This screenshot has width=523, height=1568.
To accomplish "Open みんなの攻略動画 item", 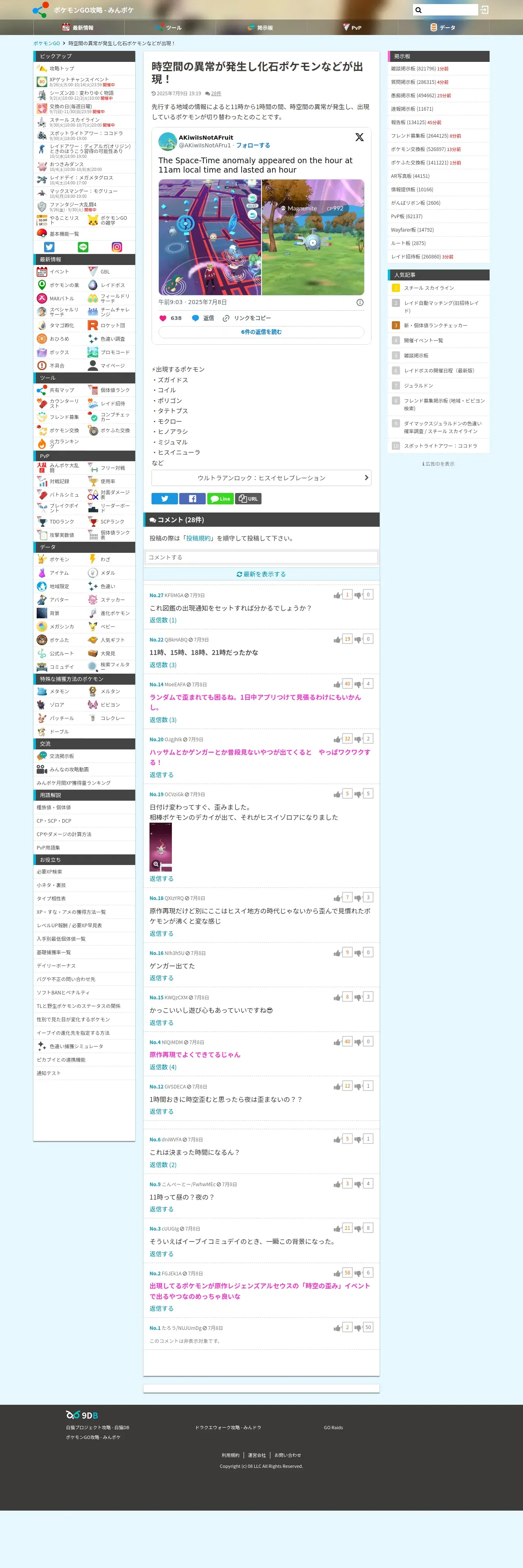I will tap(84, 769).
